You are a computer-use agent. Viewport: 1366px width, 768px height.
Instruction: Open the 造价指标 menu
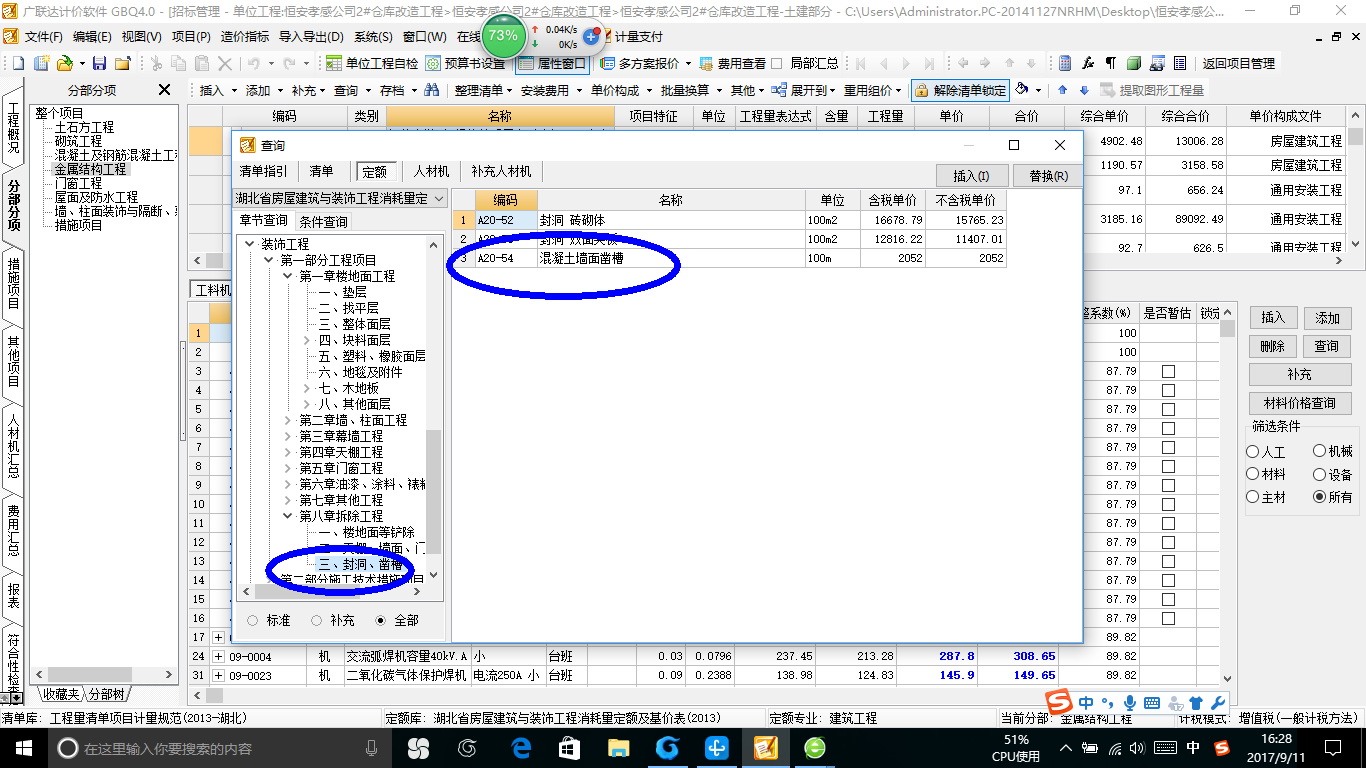[245, 37]
